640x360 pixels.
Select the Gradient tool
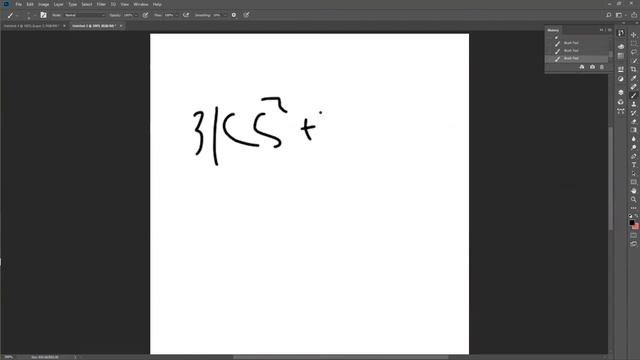(x=633, y=130)
